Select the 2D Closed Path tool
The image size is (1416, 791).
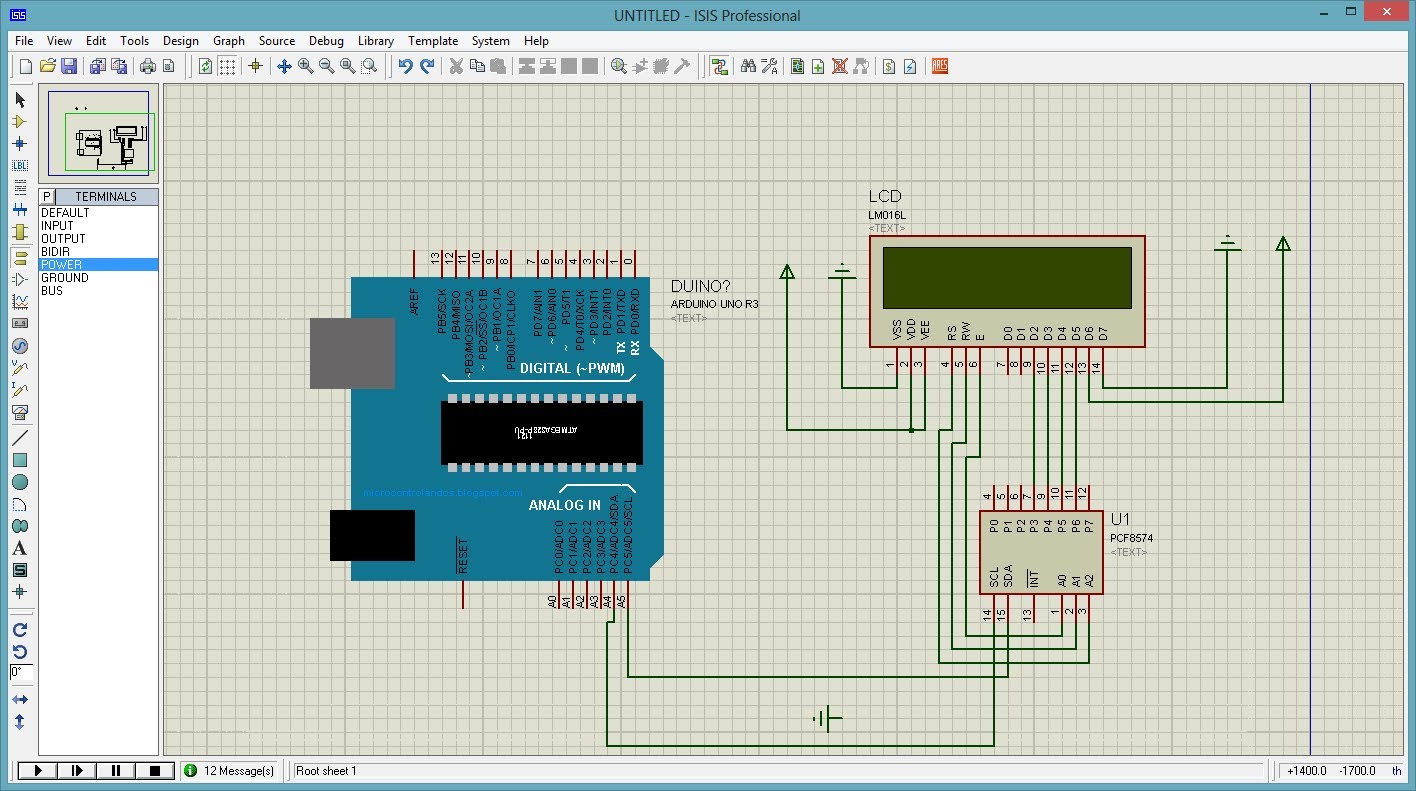coord(19,526)
